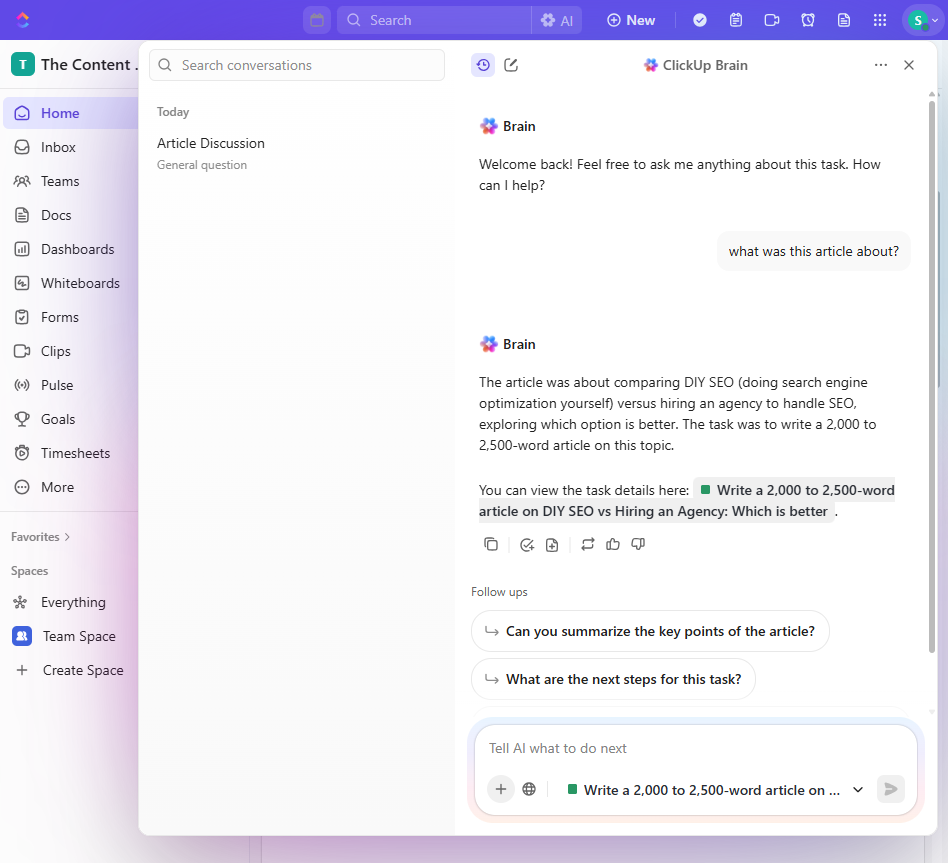
Task: Select the next steps follow-up
Action: 613,679
